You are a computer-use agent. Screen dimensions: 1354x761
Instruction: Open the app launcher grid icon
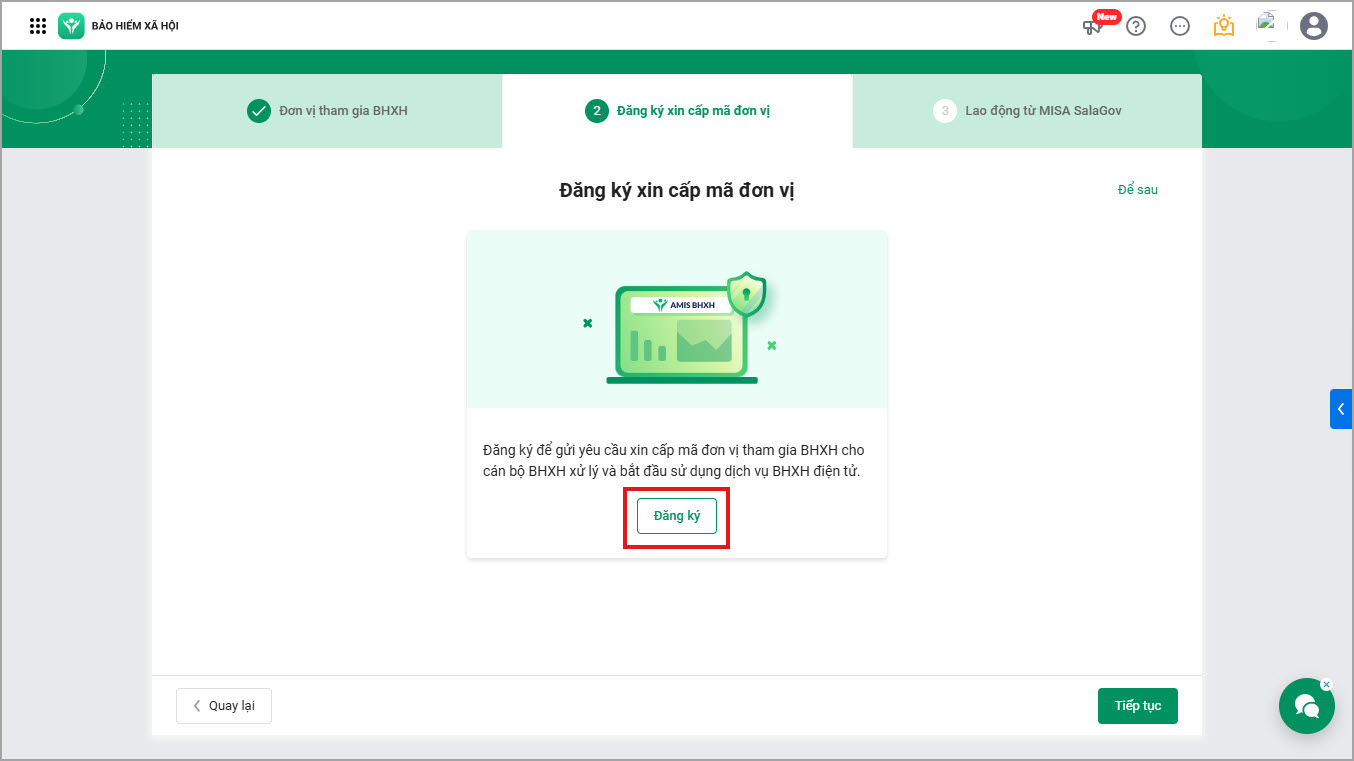[38, 26]
